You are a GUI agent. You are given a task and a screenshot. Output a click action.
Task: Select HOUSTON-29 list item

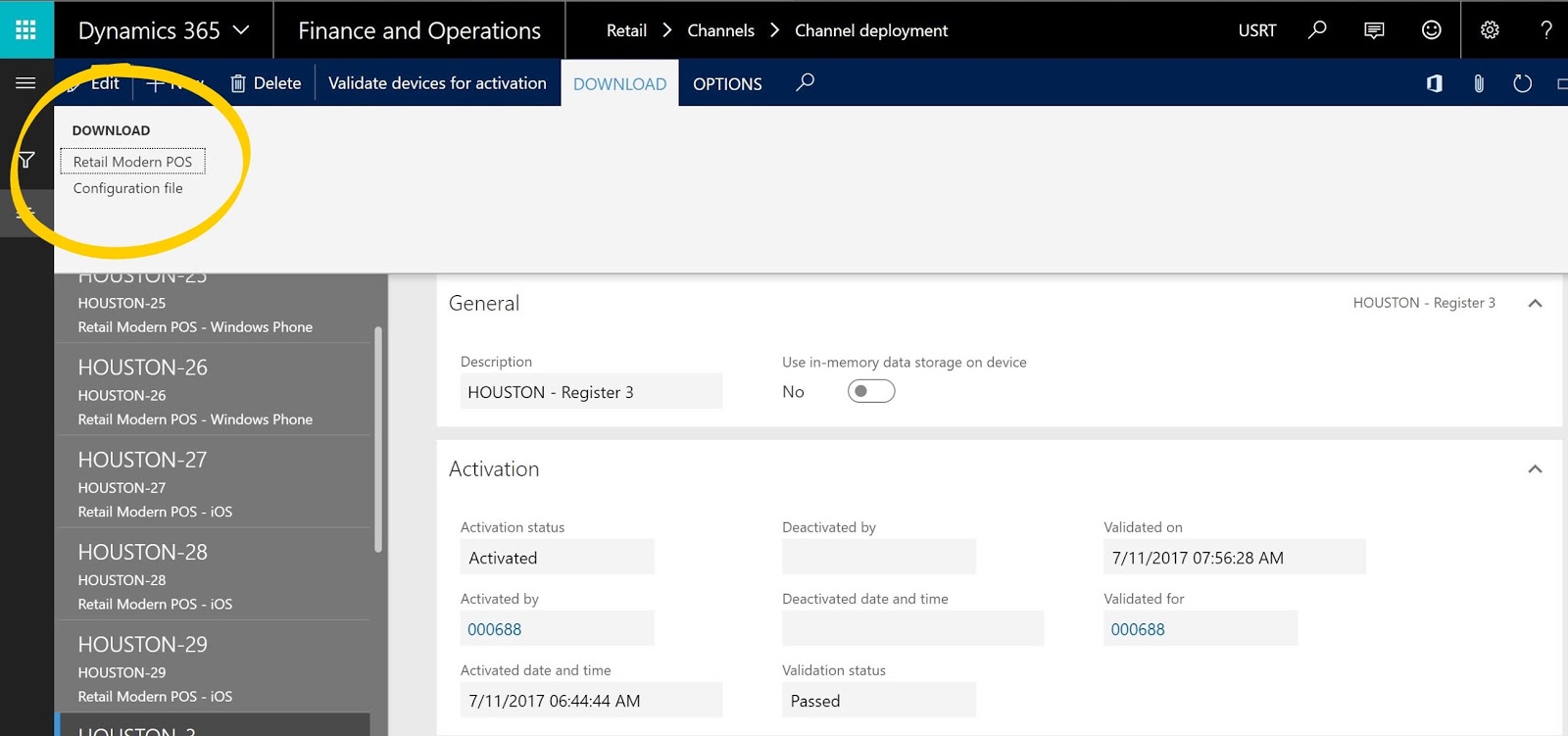pos(214,666)
